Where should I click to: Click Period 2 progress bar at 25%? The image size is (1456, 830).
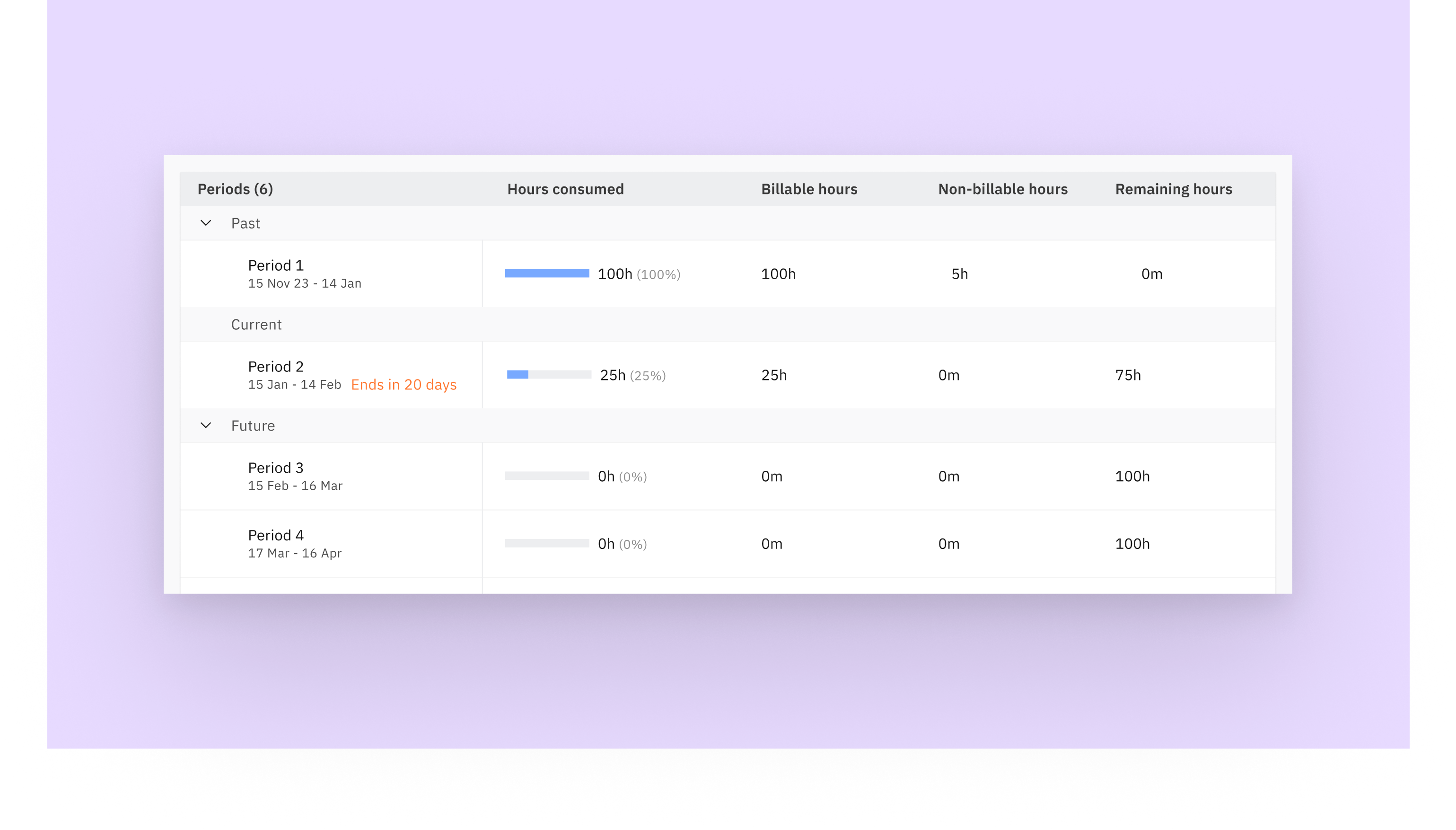[517, 375]
